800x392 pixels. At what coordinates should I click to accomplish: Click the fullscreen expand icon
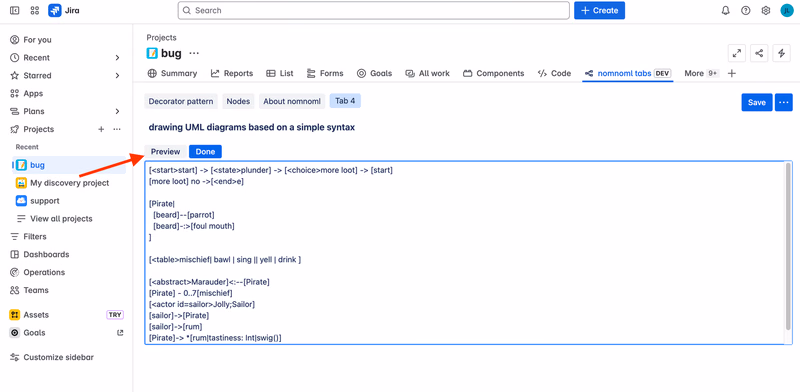(737, 53)
